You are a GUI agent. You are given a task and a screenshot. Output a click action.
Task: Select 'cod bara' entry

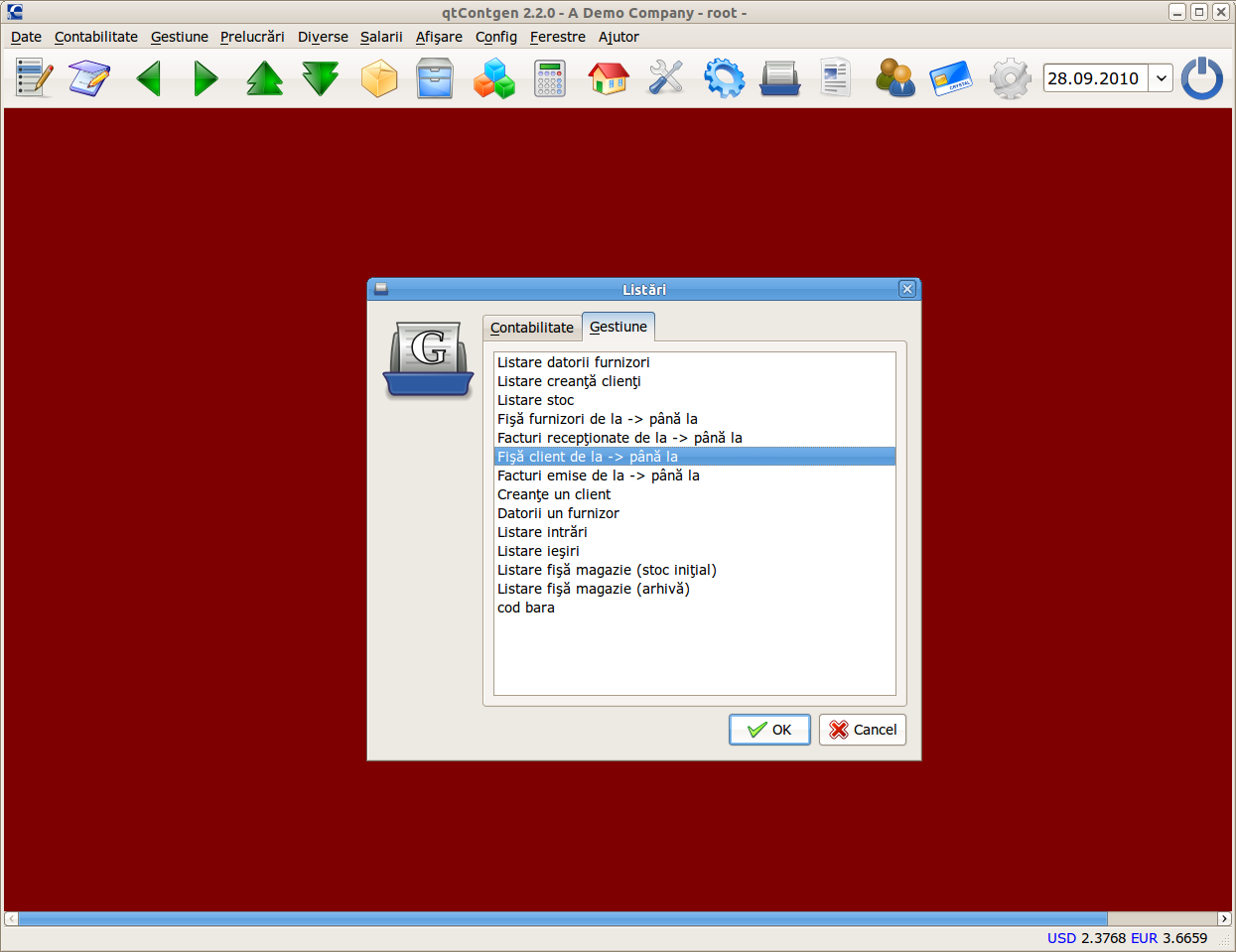click(695, 608)
